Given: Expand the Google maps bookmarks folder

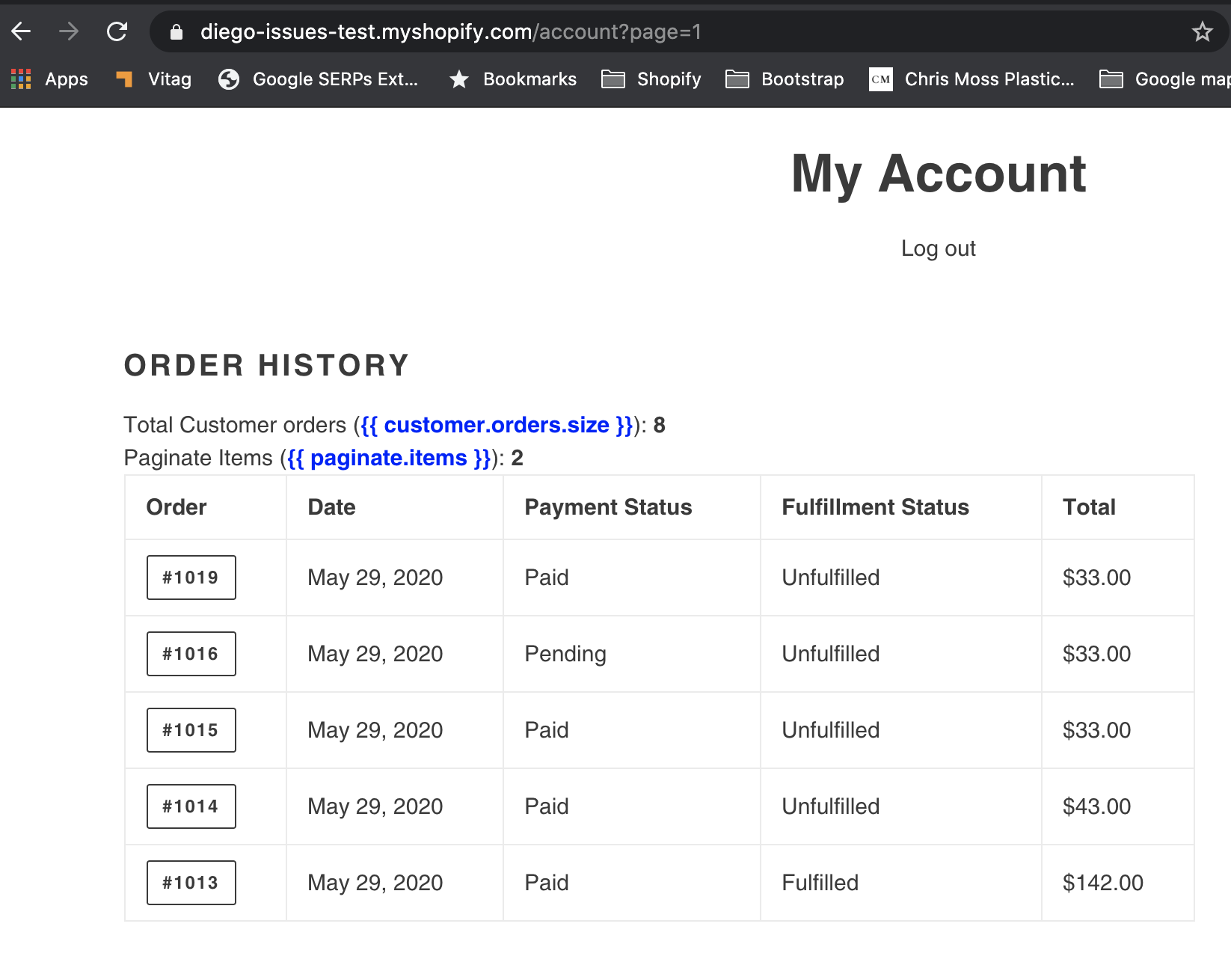Looking at the screenshot, I should click(1164, 79).
